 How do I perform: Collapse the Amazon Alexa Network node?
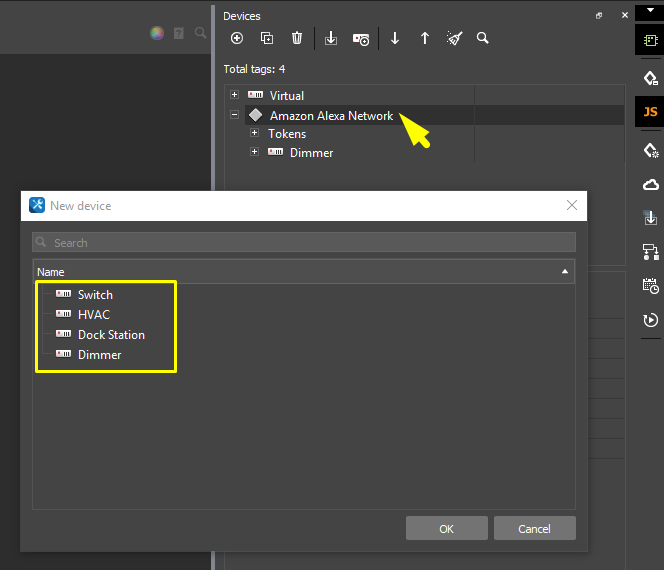(x=235, y=115)
